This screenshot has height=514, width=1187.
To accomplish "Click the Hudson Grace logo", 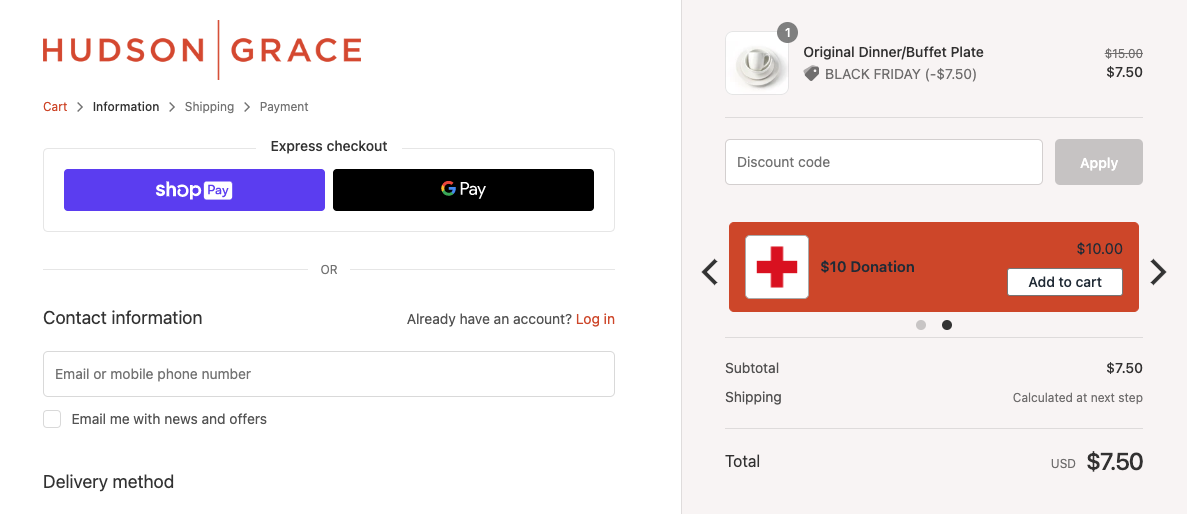I will click(202, 50).
